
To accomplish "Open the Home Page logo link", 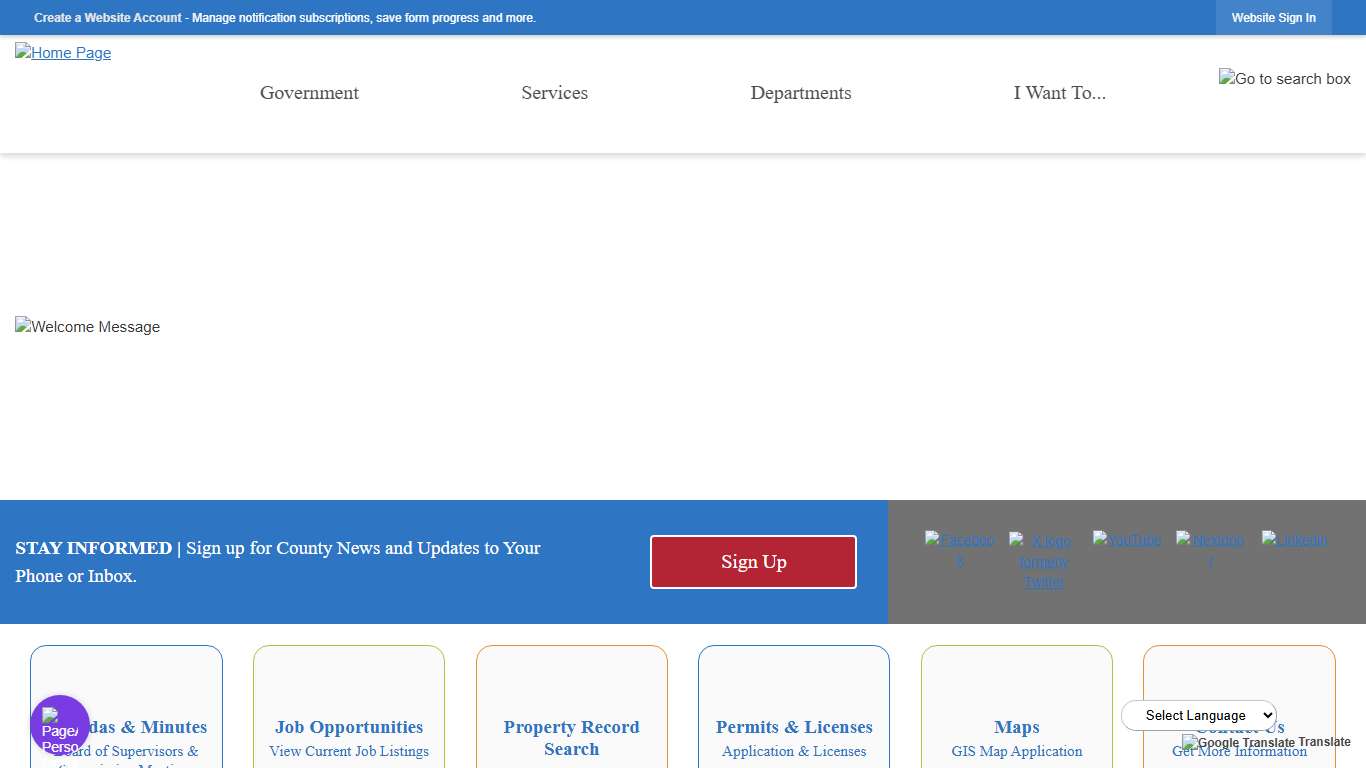I will click(63, 53).
